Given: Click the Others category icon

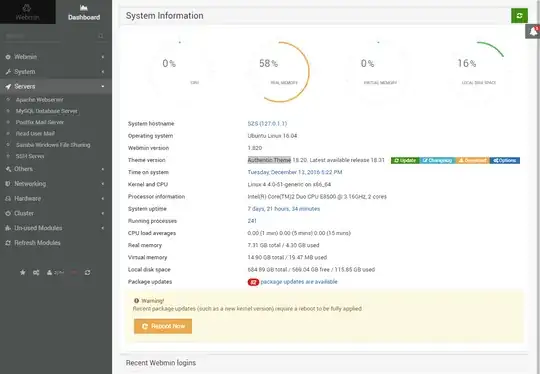Looking at the screenshot, I should pyautogui.click(x=8, y=169).
